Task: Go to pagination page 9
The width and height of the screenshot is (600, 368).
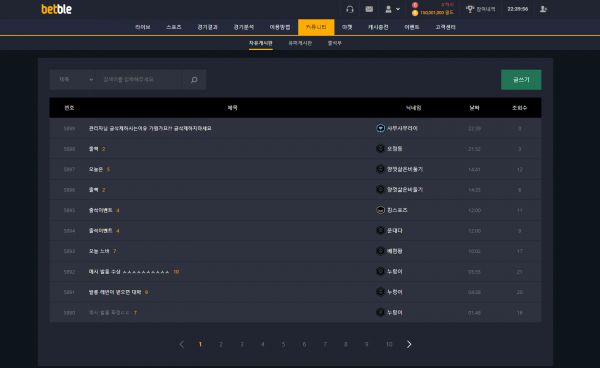Action: click(x=366, y=344)
